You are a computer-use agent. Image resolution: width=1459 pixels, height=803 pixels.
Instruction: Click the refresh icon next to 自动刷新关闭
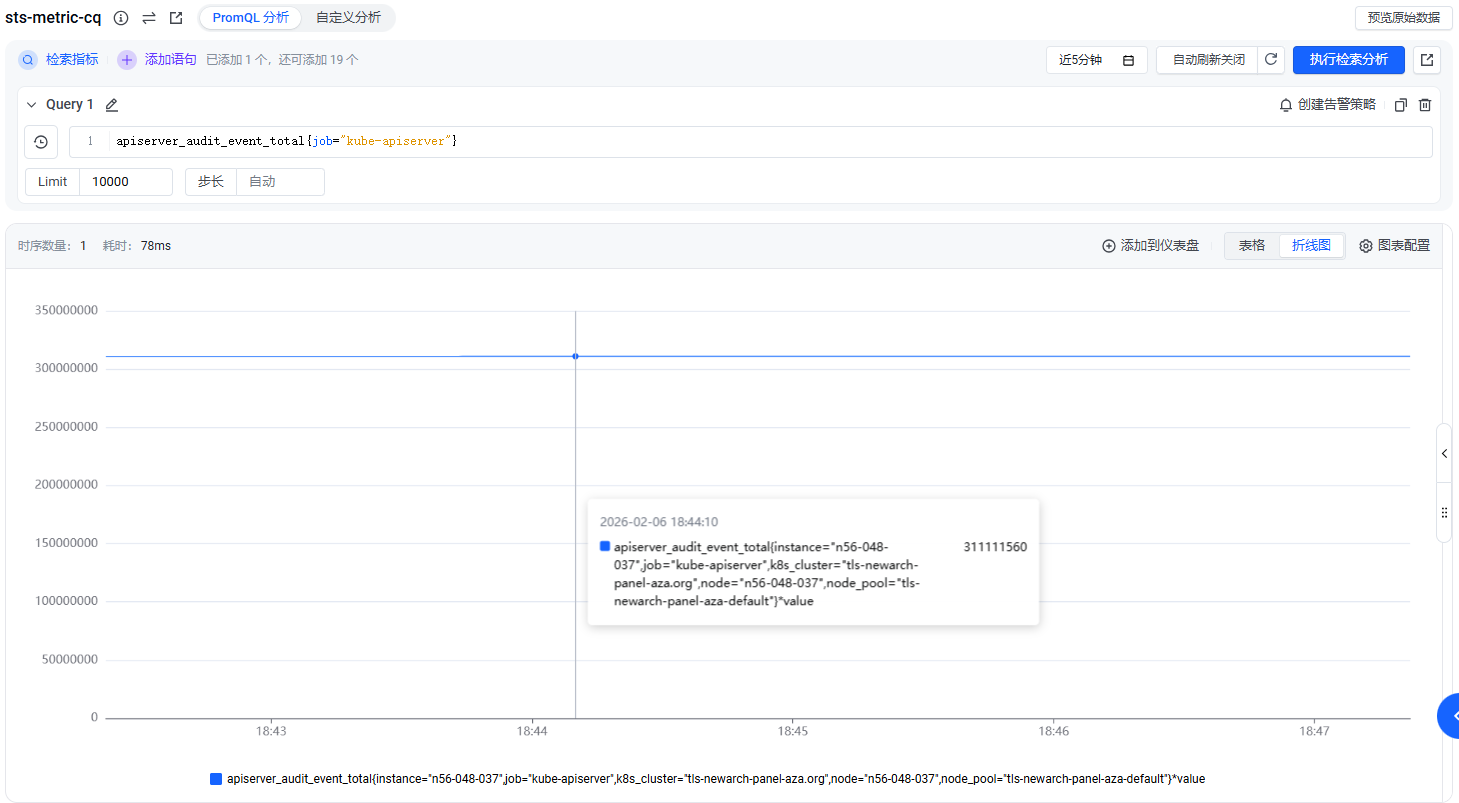click(1271, 59)
